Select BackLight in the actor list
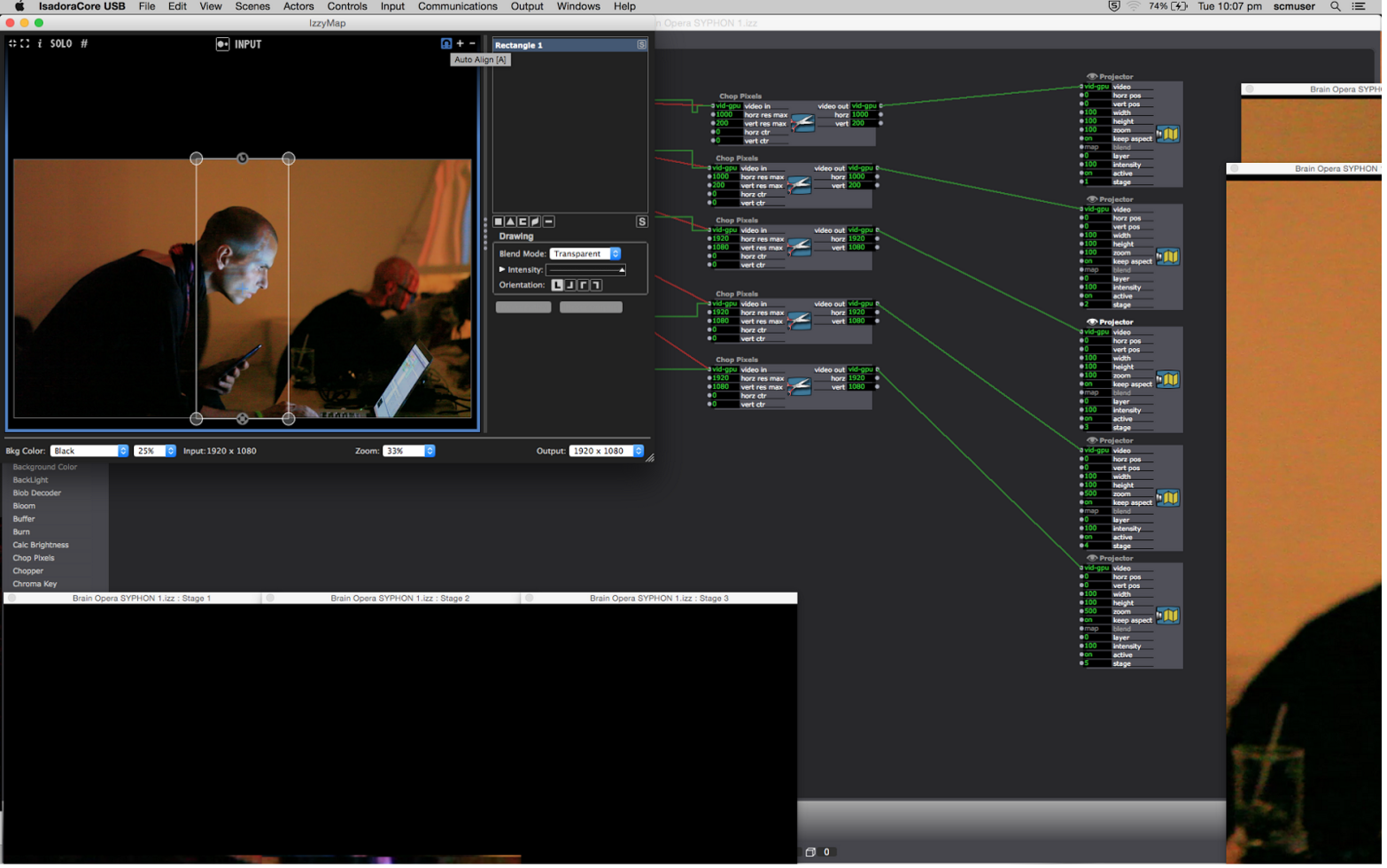Image resolution: width=1387 pixels, height=868 pixels. pos(31,480)
